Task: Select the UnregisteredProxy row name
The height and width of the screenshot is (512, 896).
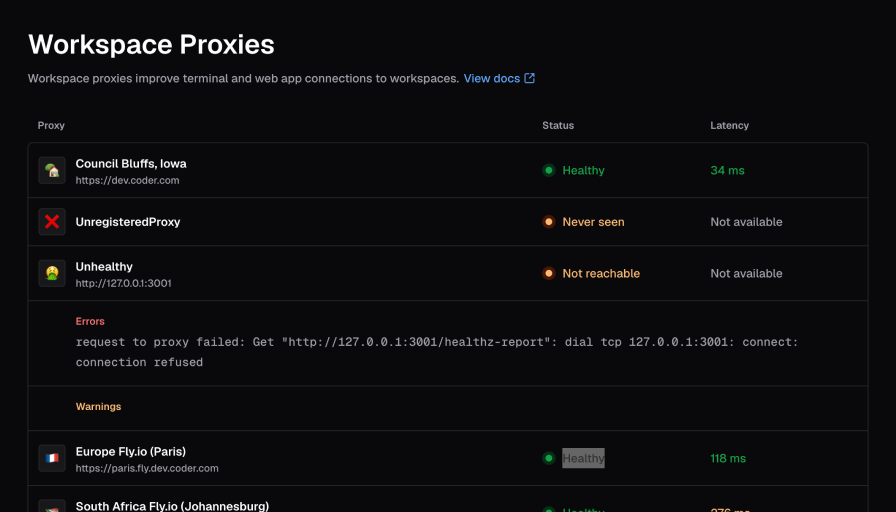Action: [x=127, y=222]
